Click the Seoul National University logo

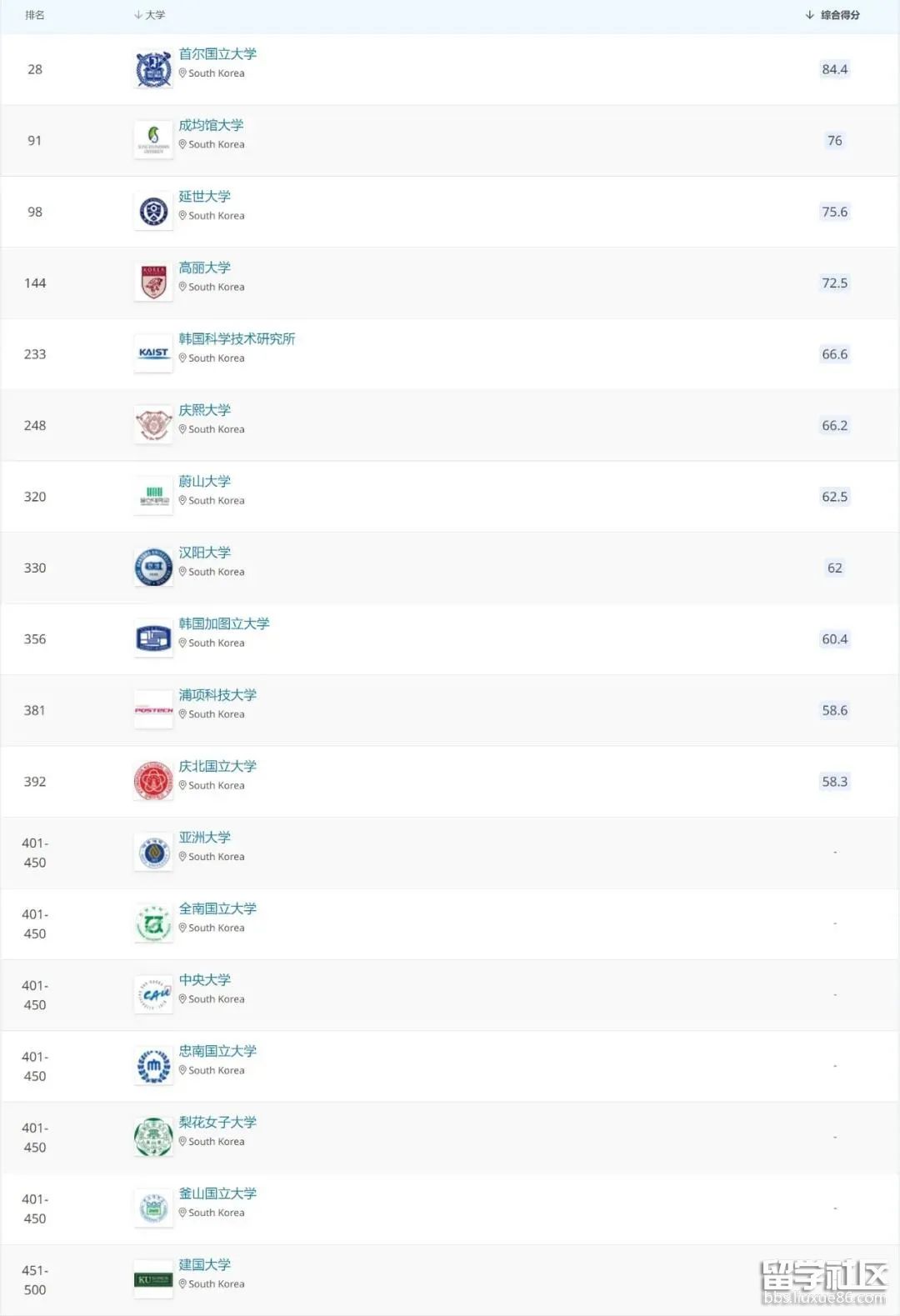153,69
